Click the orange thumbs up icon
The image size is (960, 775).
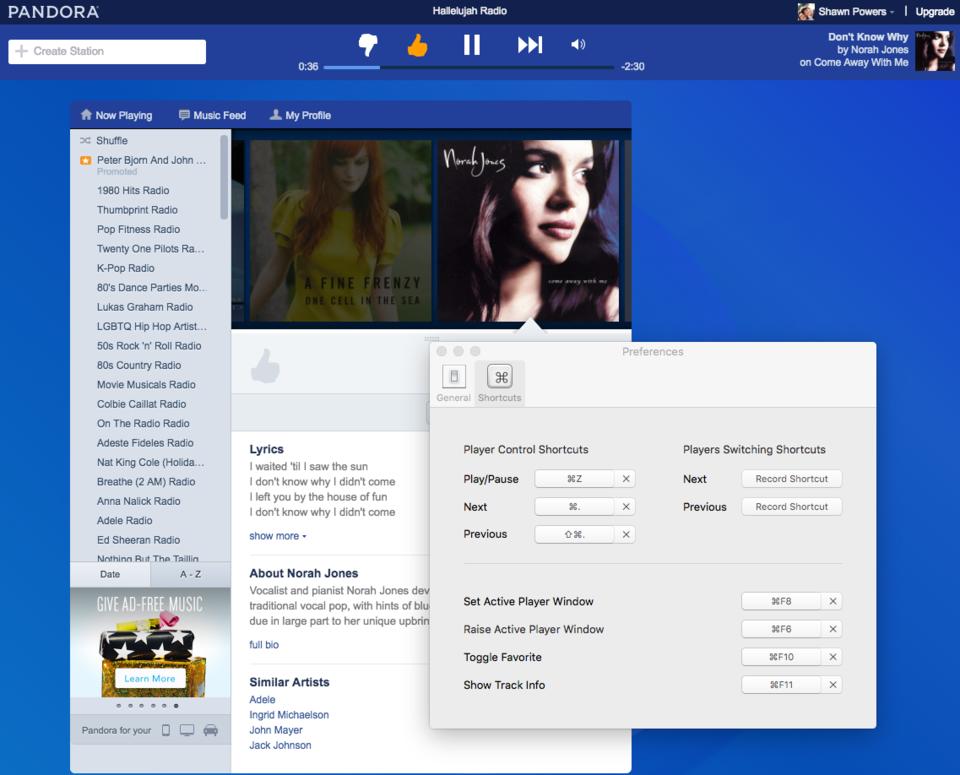(417, 45)
